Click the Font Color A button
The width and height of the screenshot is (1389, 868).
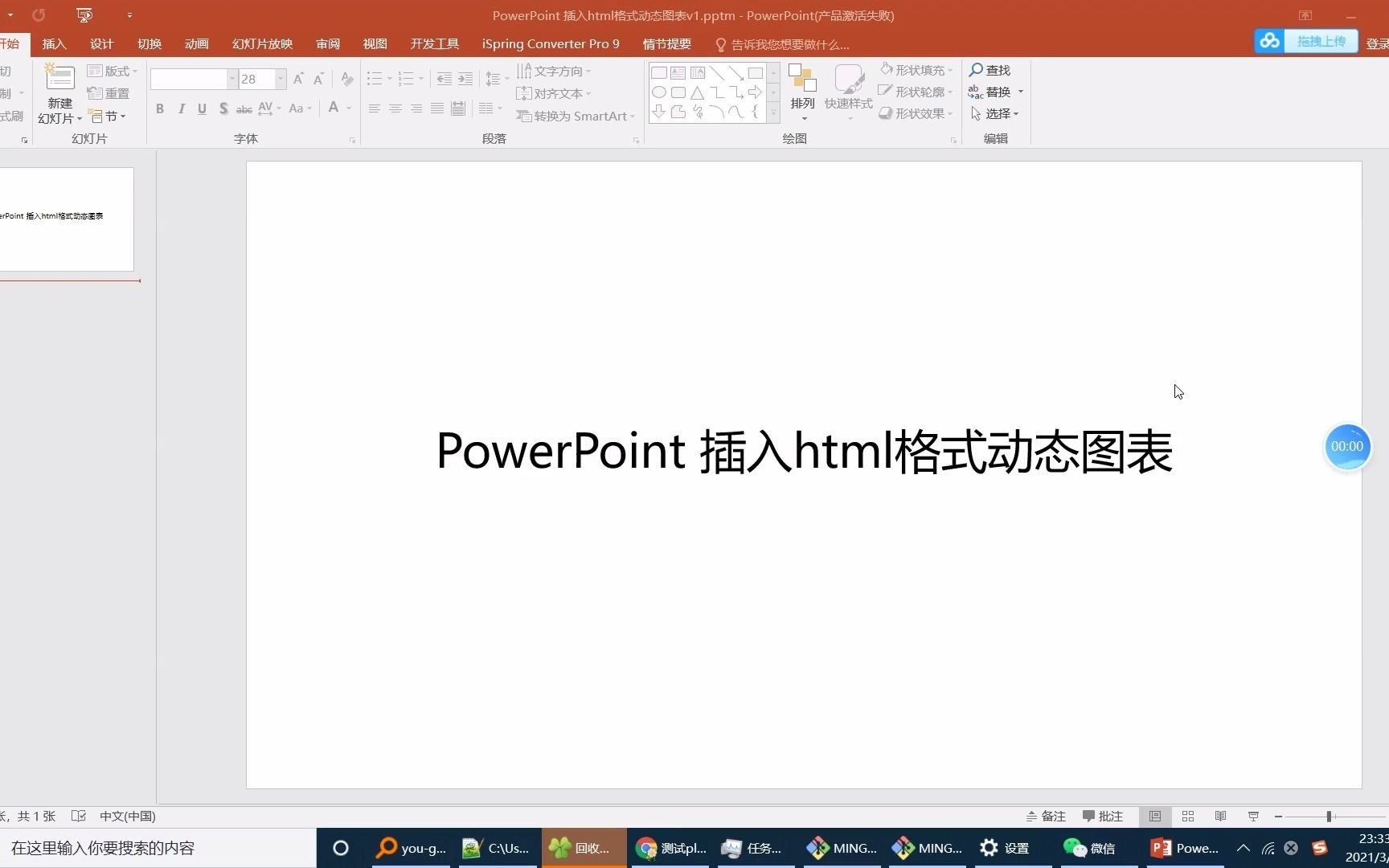(x=334, y=108)
